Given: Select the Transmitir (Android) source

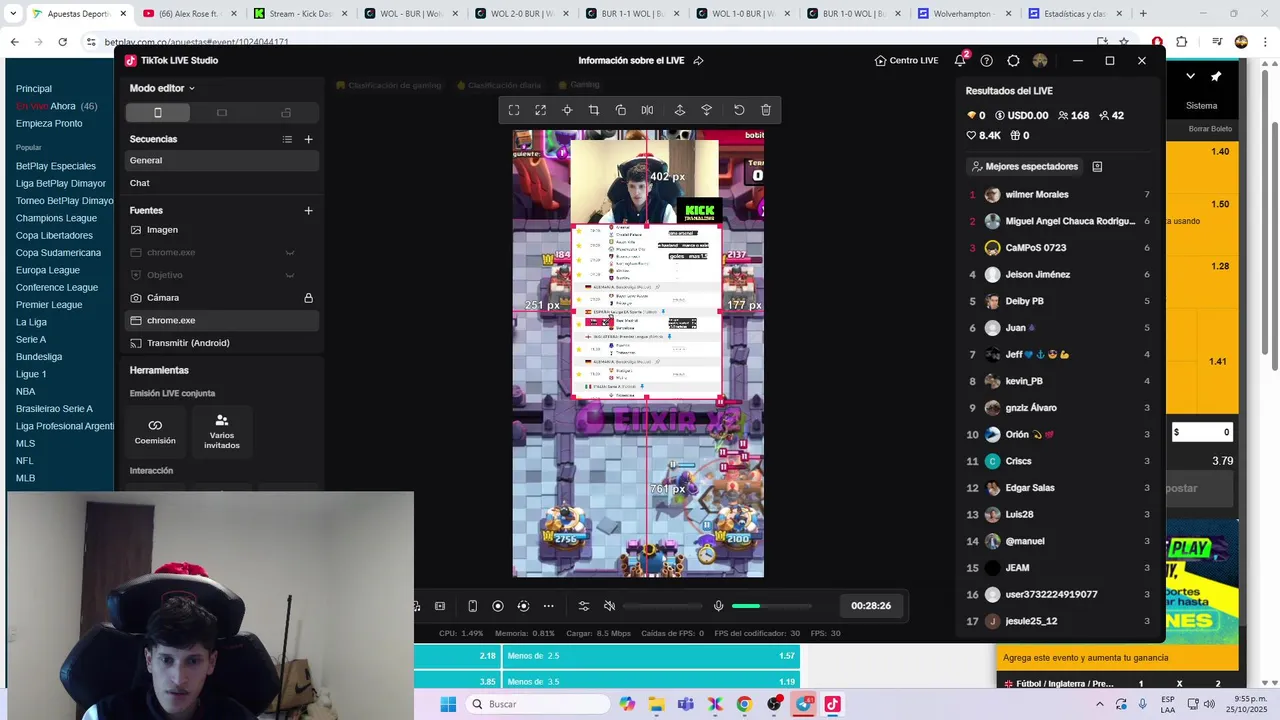Looking at the screenshot, I should (x=222, y=343).
